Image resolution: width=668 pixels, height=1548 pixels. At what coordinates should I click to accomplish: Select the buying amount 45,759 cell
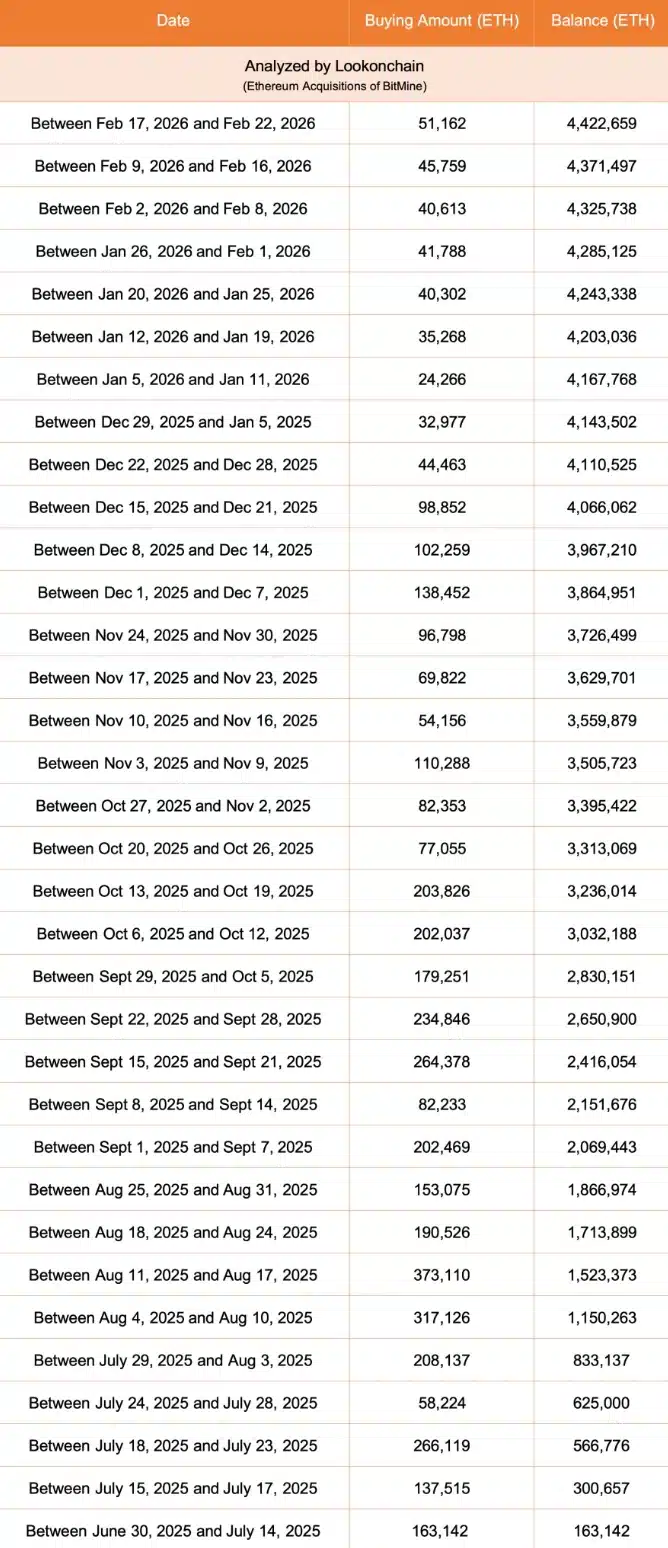click(x=441, y=166)
